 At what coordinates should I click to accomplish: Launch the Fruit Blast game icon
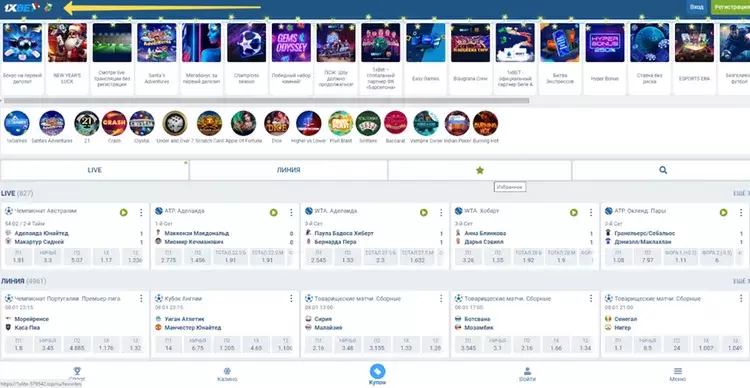coord(341,123)
